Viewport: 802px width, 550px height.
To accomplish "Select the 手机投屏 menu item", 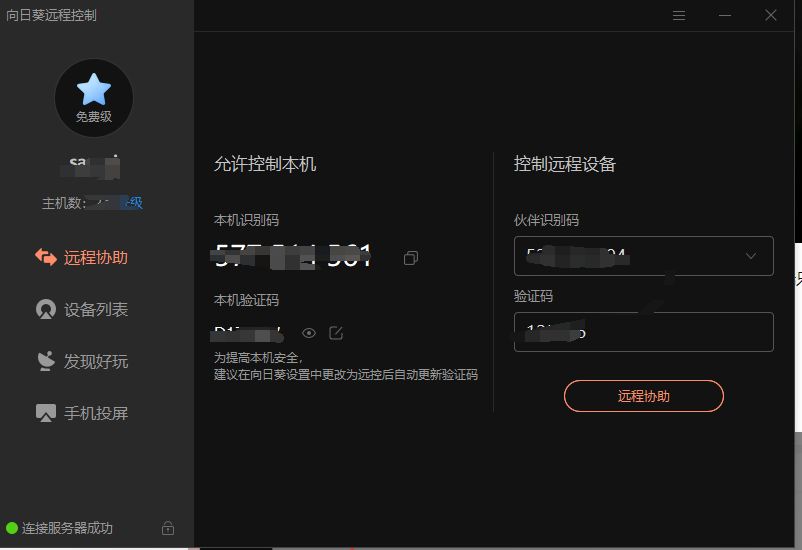I will point(82,413).
